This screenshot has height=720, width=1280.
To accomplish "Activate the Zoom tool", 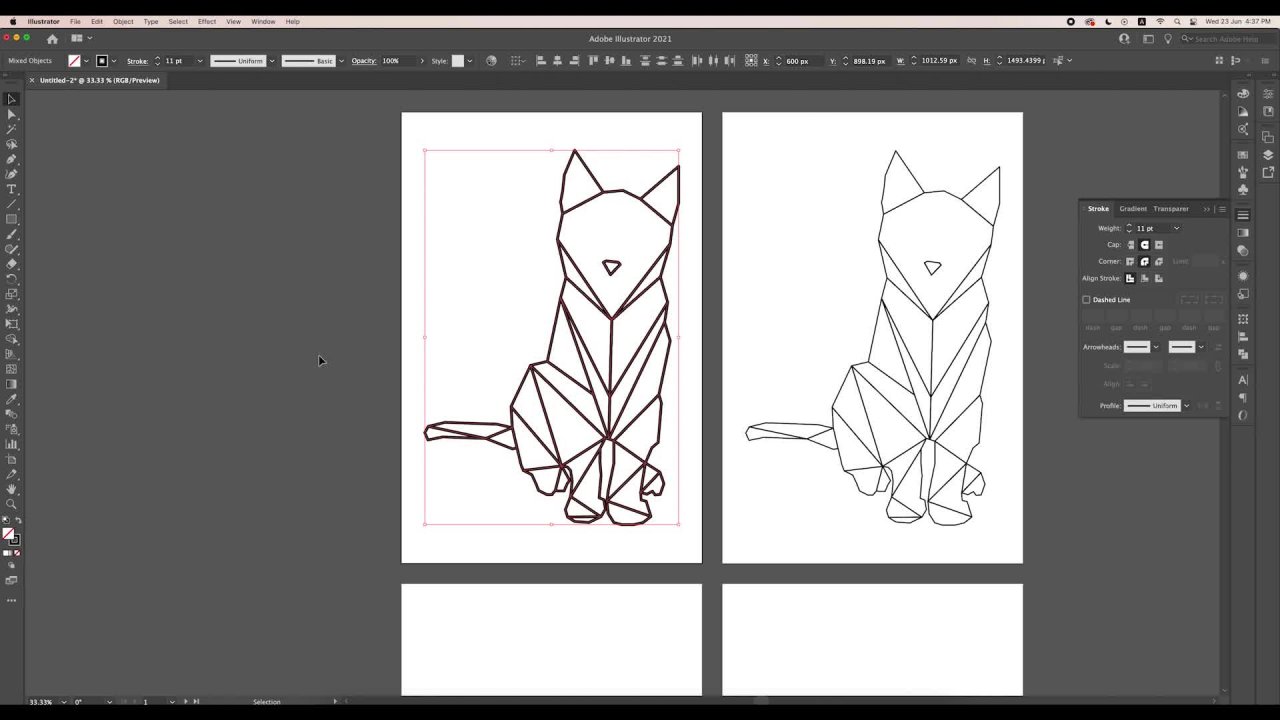I will pos(11,504).
